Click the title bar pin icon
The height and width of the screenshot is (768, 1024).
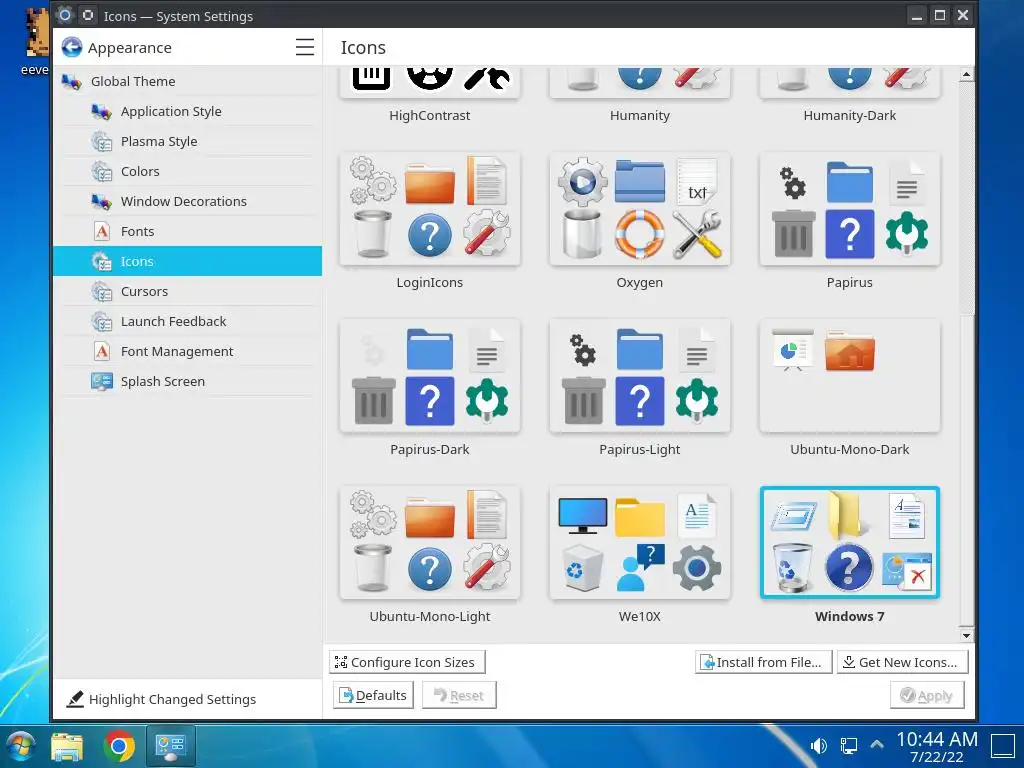point(88,15)
